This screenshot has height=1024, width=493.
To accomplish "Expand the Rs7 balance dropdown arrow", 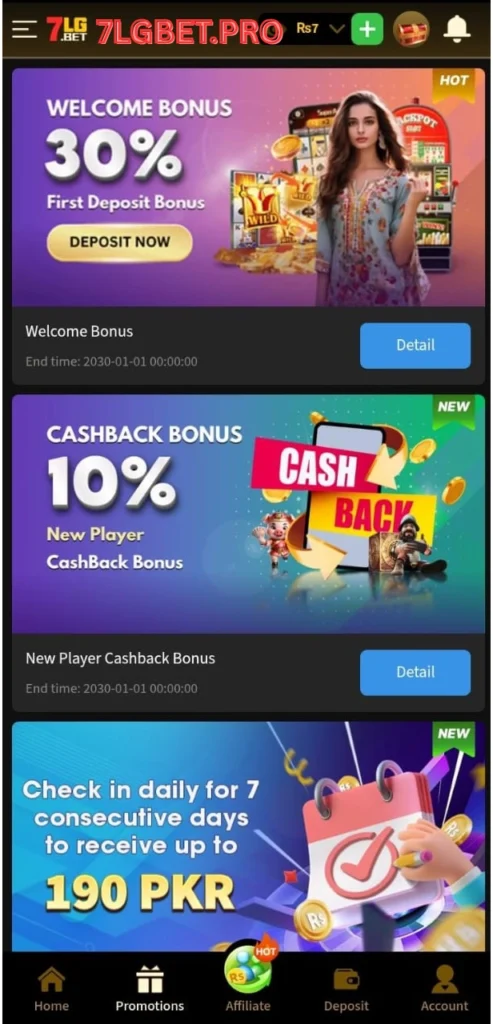I will click(x=336, y=29).
